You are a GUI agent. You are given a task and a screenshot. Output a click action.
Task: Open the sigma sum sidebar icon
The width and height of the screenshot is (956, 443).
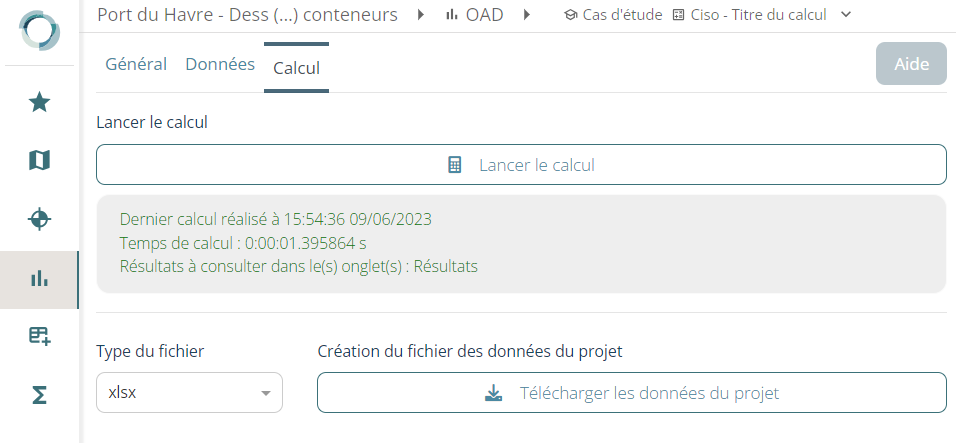[x=39, y=395]
